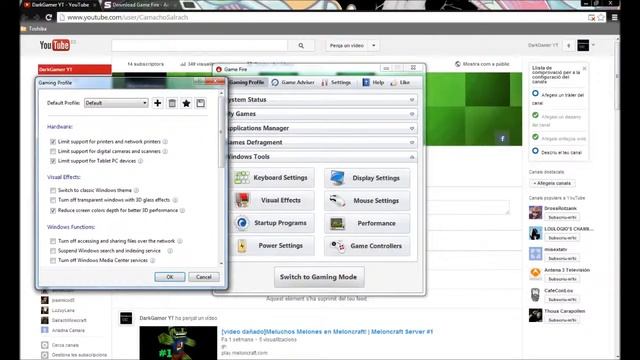The width and height of the screenshot is (640, 360).
Task: Open the YouTube upload video dropdown arrow
Action: coord(373,46)
